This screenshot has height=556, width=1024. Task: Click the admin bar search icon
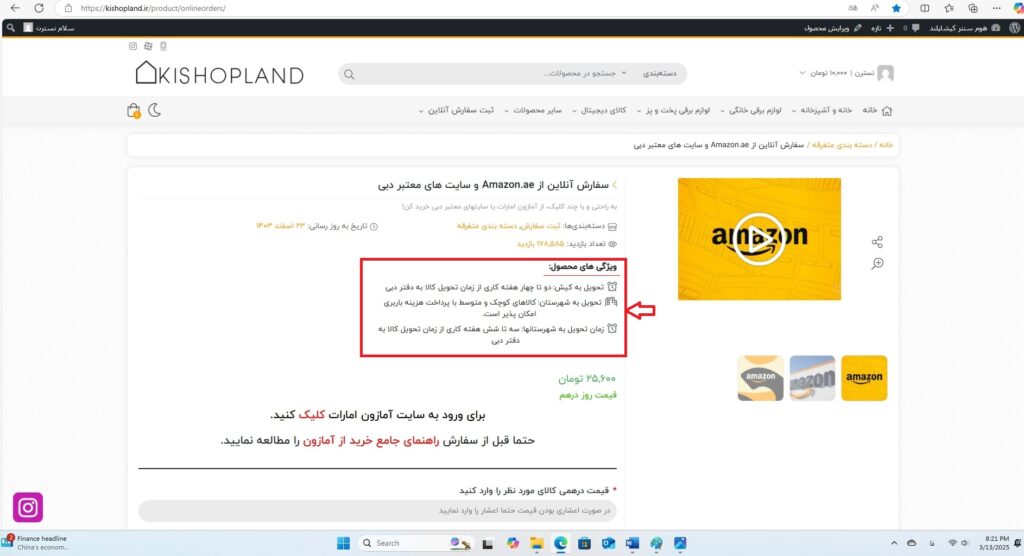click(10, 28)
